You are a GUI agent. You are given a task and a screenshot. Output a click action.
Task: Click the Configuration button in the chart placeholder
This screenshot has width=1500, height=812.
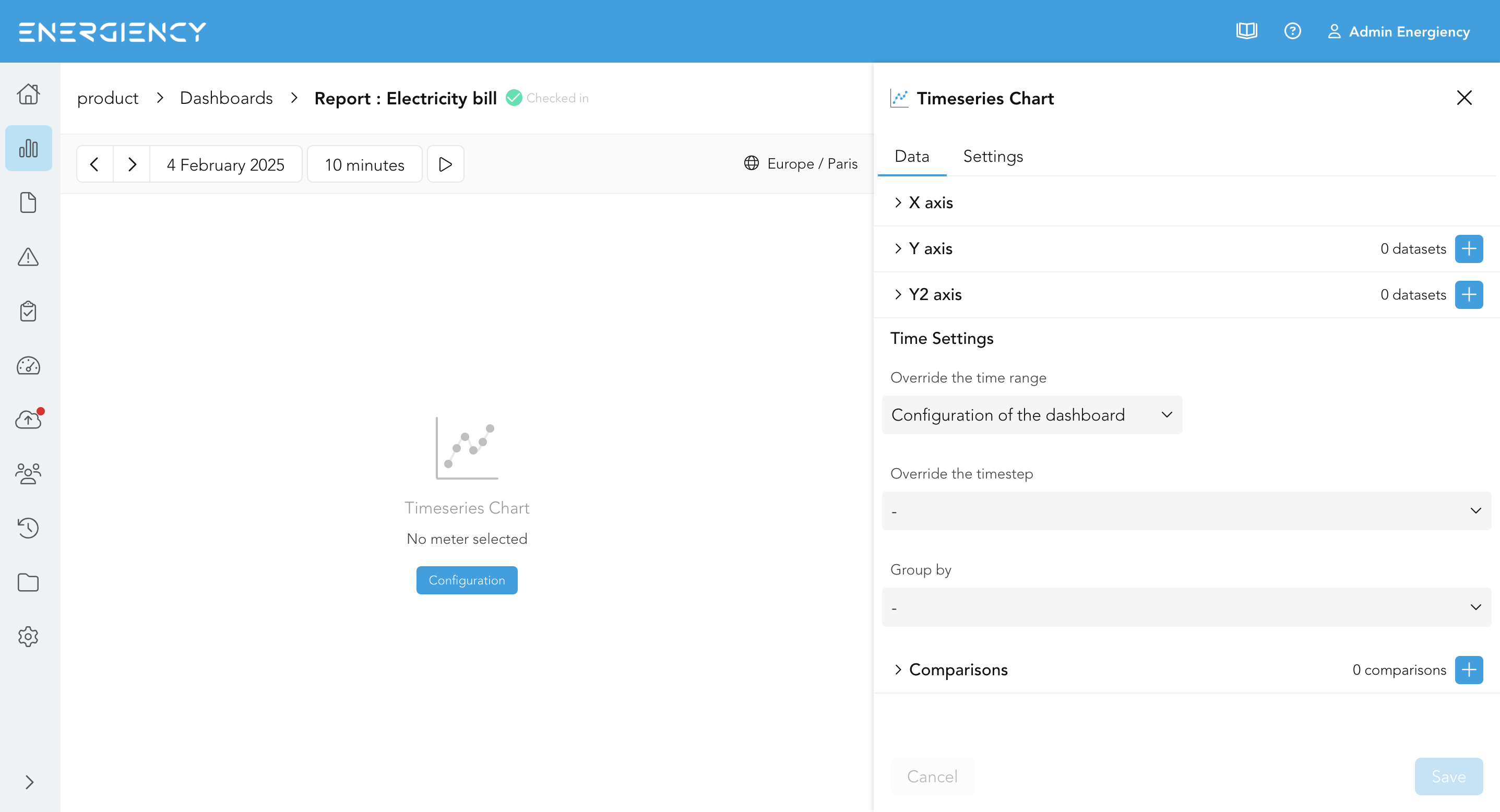tap(467, 580)
